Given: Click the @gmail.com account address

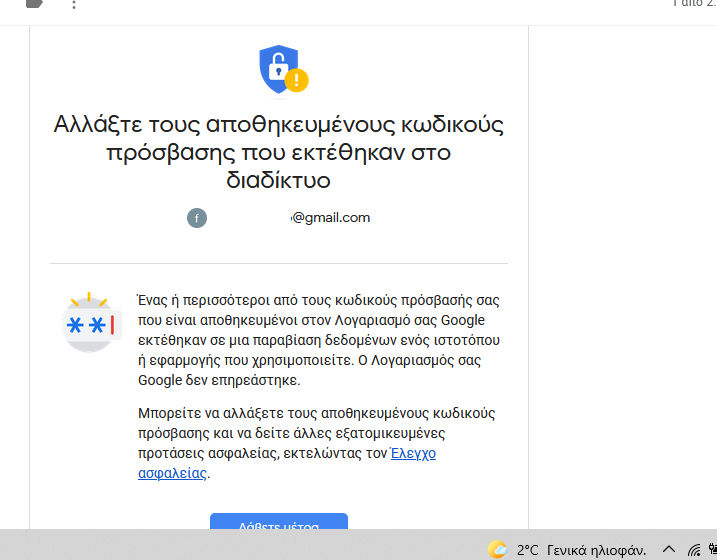Looking at the screenshot, I should [331, 218].
